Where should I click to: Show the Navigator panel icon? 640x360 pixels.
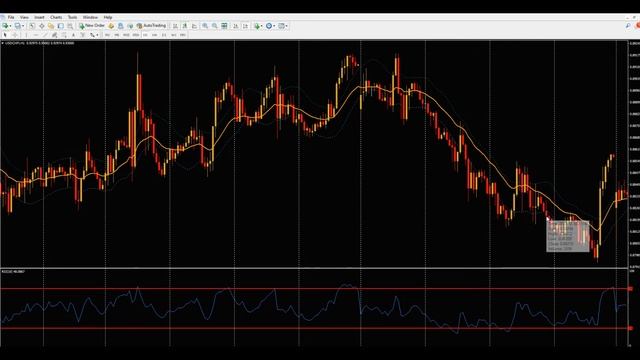point(51,26)
